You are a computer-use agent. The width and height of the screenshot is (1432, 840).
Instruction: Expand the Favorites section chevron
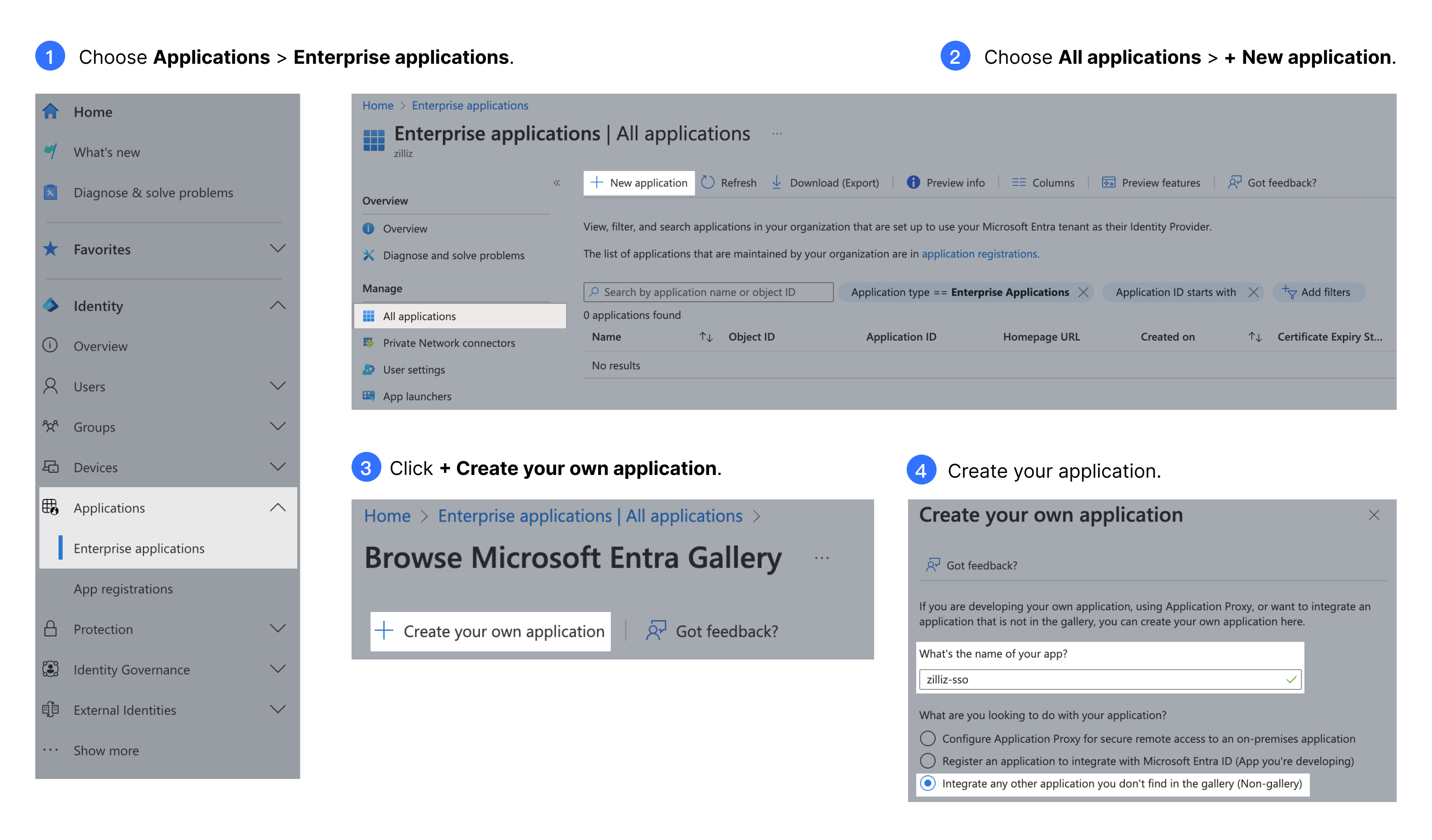coord(278,249)
